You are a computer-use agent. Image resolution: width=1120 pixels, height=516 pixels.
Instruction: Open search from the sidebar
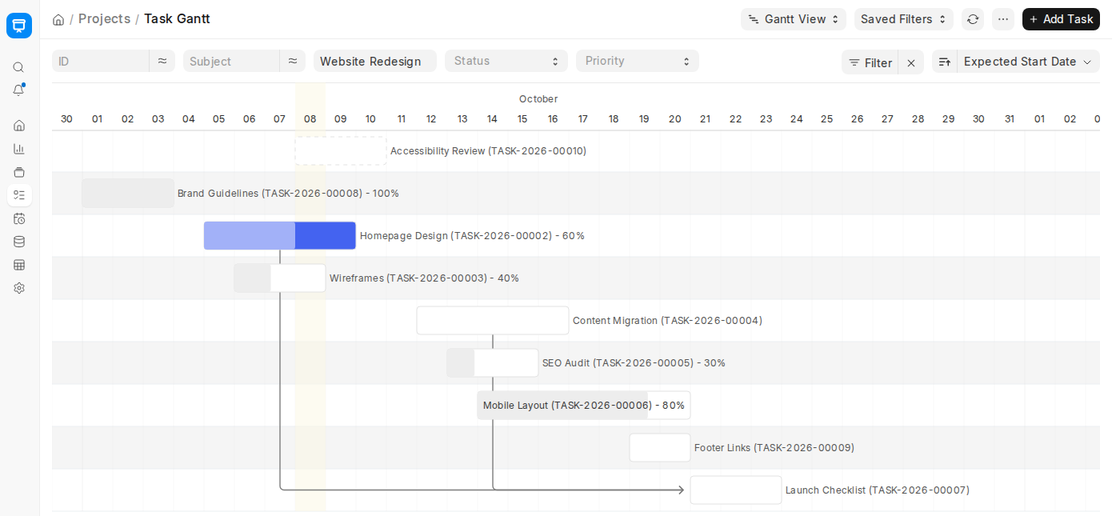tap(19, 67)
